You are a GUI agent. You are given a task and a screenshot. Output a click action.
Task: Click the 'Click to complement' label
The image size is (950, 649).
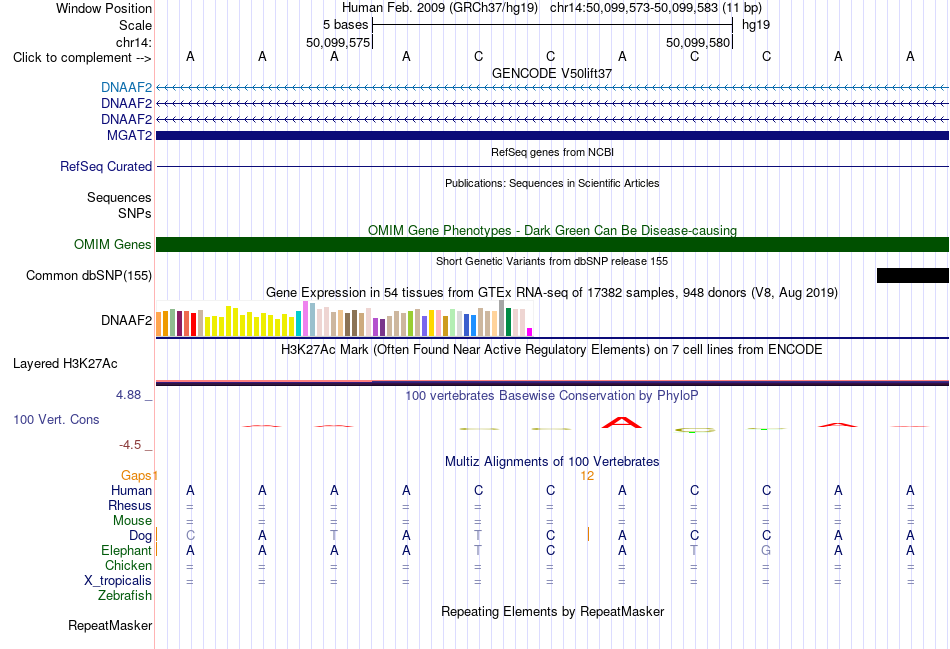82,58
